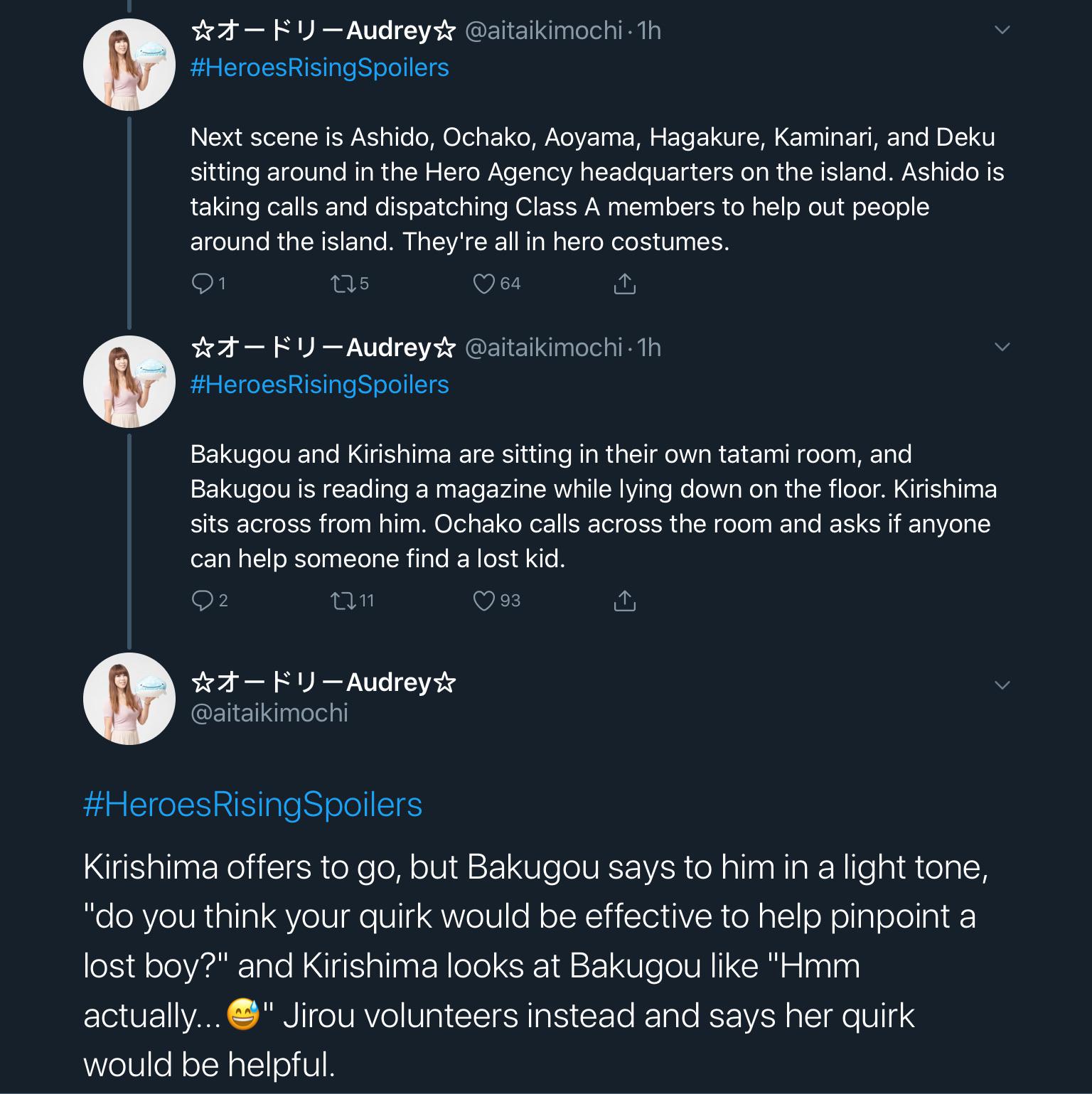Screen dimensions: 1092x1094
Task: Click the heart icon showing 64 likes
Action: [x=485, y=283]
